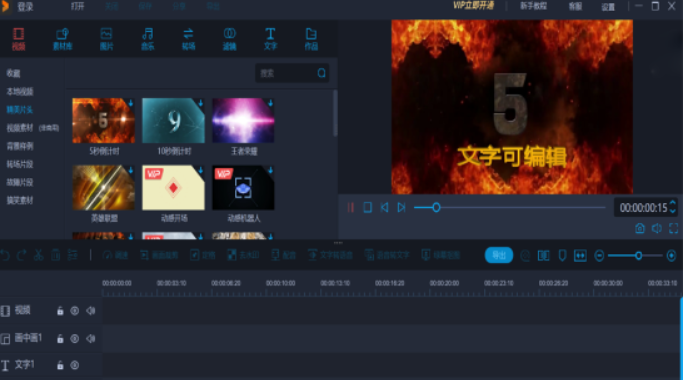Open the 文字 text tab

(x=270, y=39)
